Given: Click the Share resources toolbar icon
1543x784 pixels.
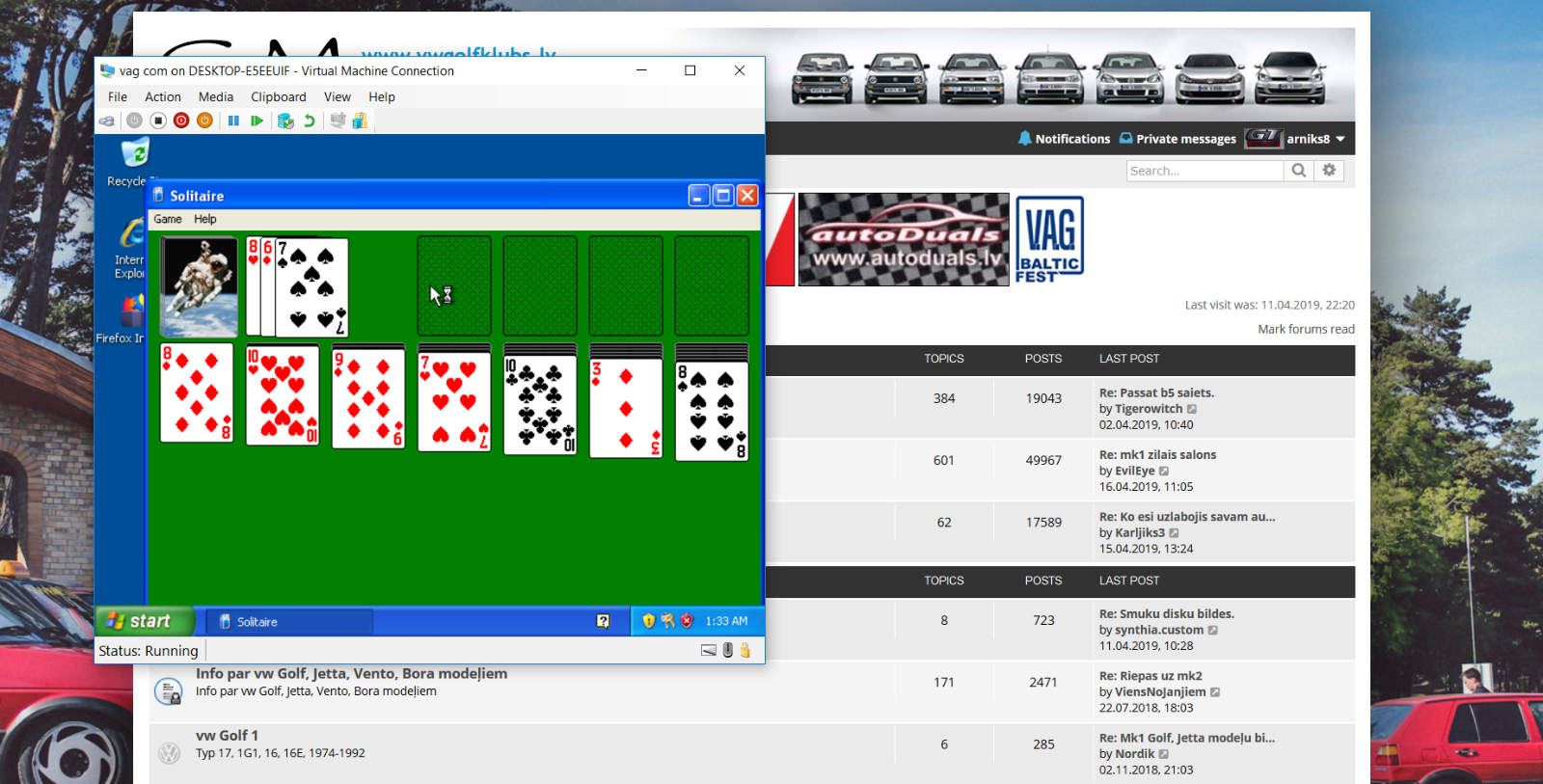Looking at the screenshot, I should click(360, 121).
